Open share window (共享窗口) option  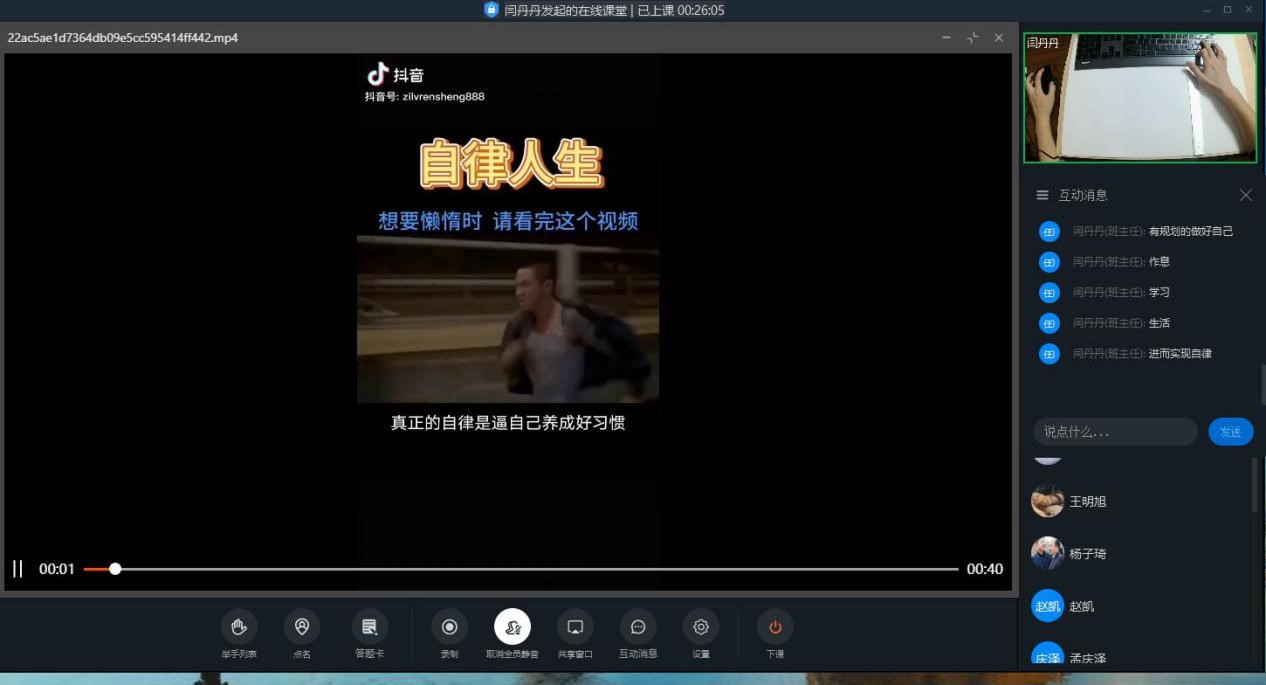[575, 627]
